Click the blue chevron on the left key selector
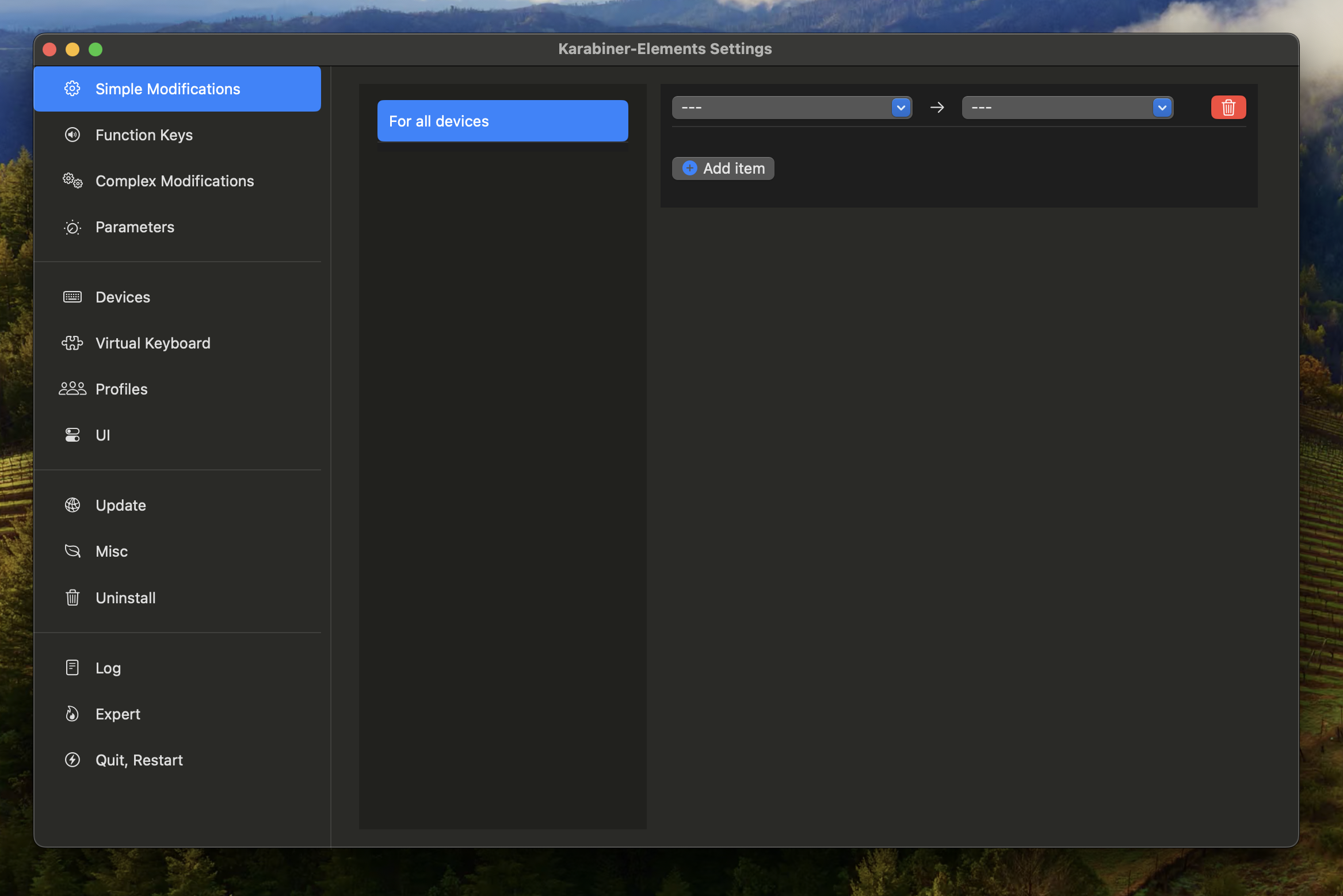This screenshot has width=1343, height=896. click(901, 108)
